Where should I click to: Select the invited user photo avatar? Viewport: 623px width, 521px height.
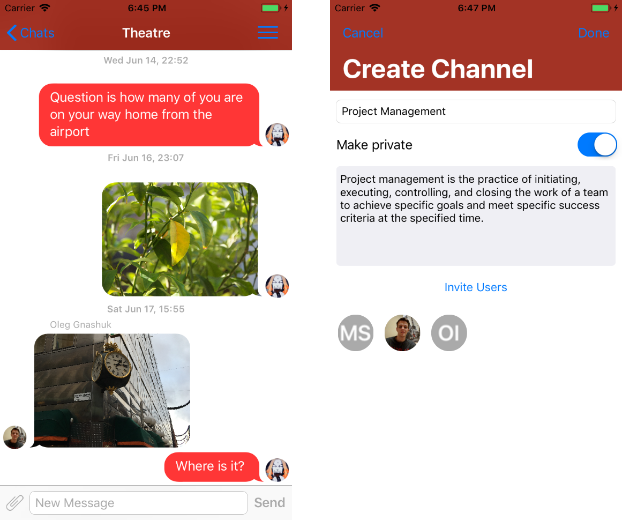click(402, 333)
